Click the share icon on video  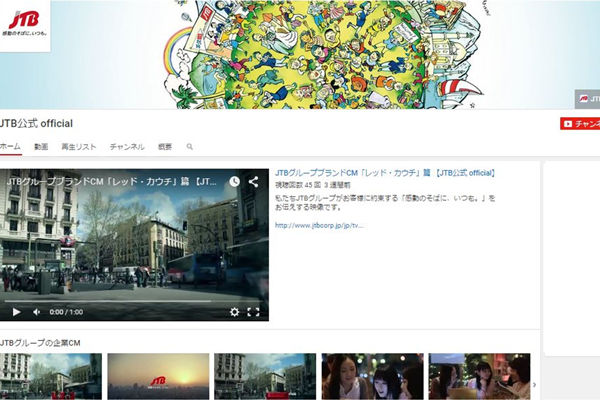[253, 181]
